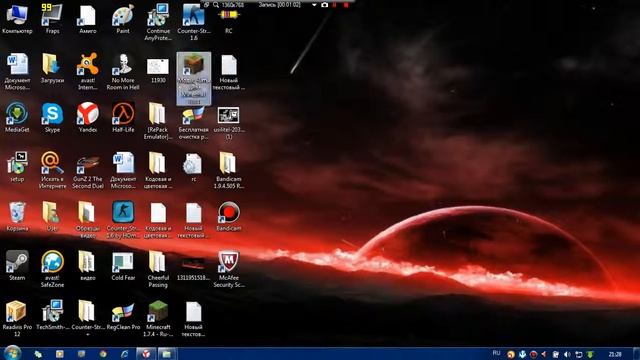Select the 131195151 image thumbnail
Screen dimensions: 640x360
point(193,269)
